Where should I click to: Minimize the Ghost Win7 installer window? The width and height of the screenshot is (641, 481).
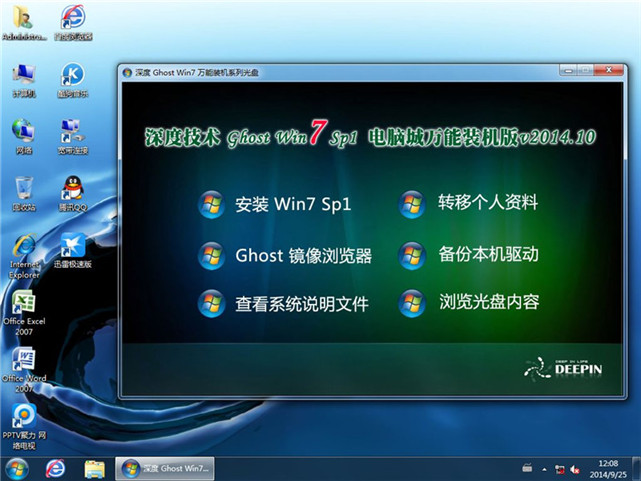click(x=568, y=70)
